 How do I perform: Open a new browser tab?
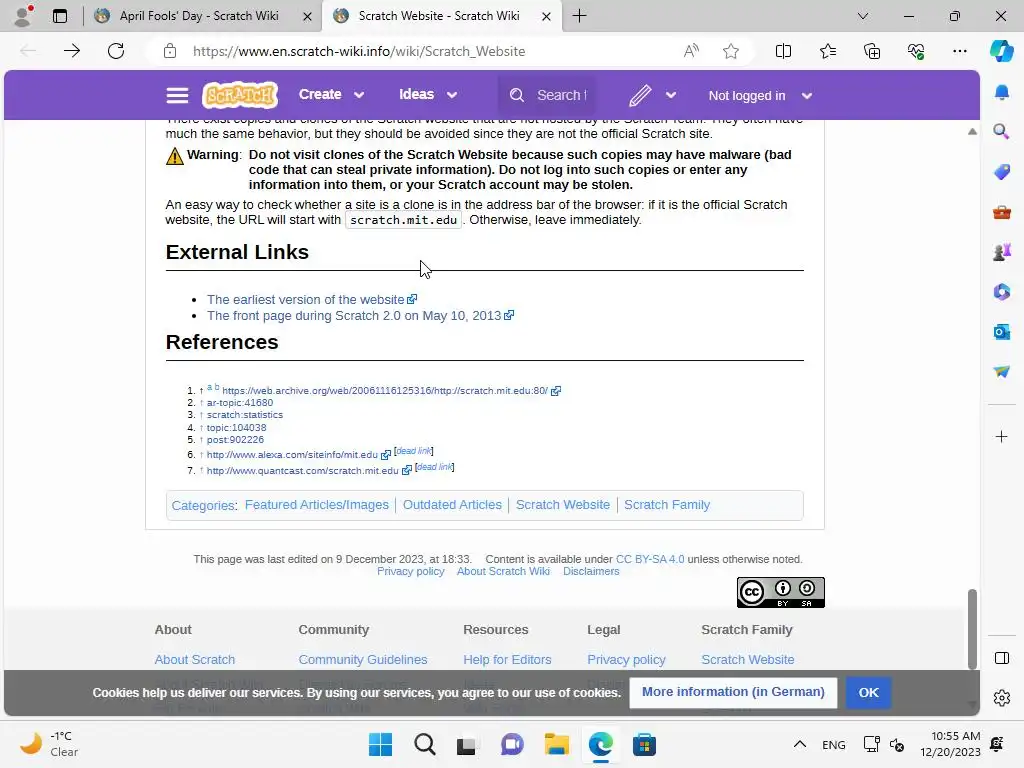click(579, 16)
